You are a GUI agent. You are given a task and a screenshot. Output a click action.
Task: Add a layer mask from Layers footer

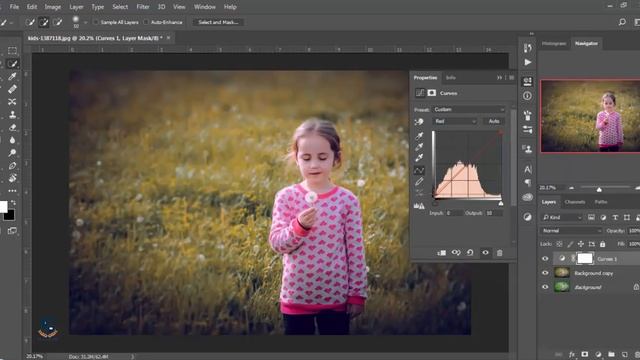coord(585,354)
